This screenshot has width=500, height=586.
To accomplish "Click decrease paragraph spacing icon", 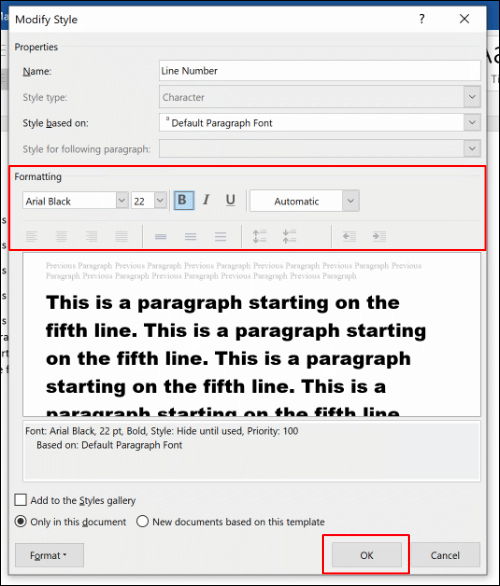I will (289, 236).
